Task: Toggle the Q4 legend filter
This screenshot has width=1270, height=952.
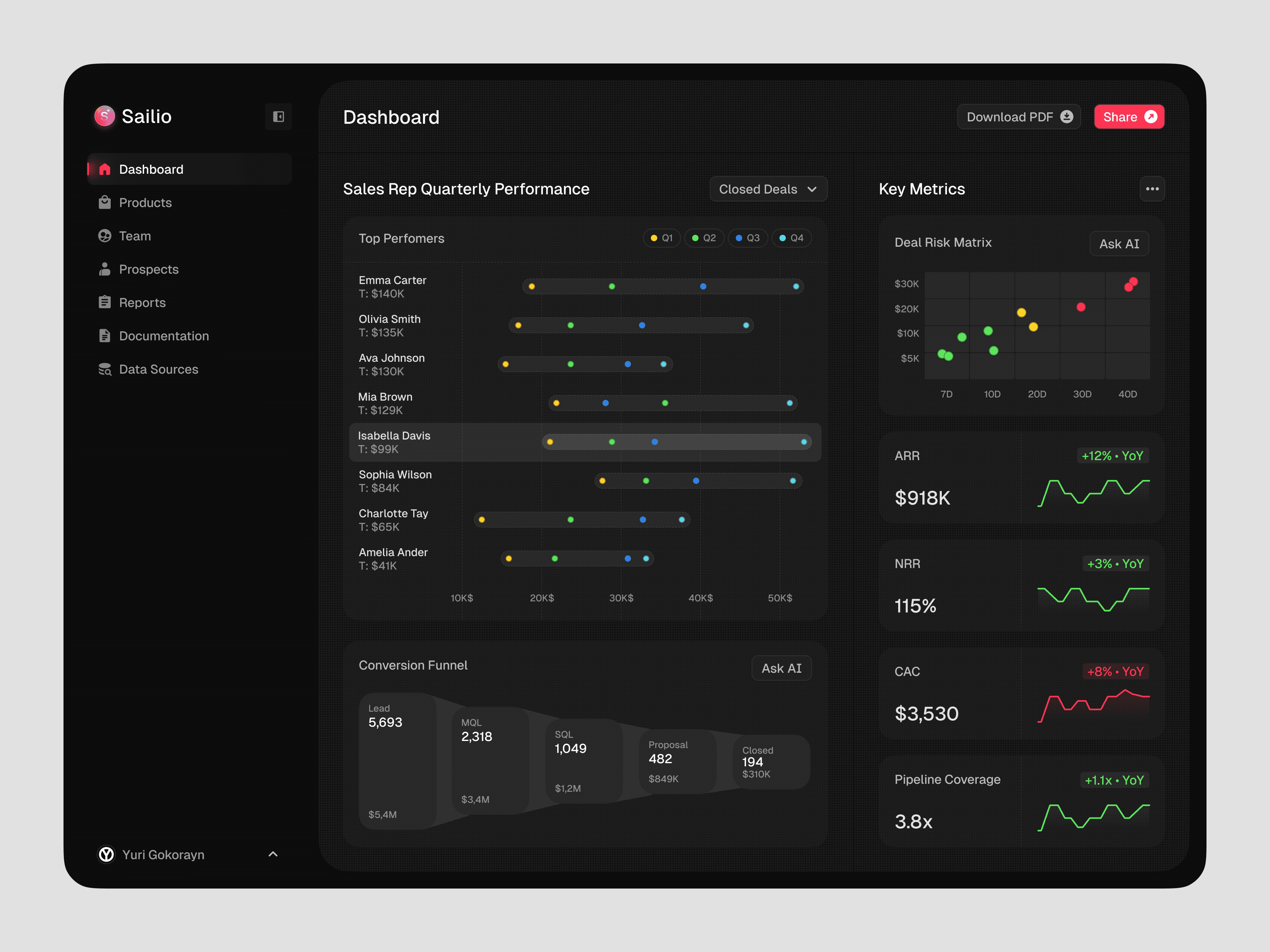Action: click(791, 238)
